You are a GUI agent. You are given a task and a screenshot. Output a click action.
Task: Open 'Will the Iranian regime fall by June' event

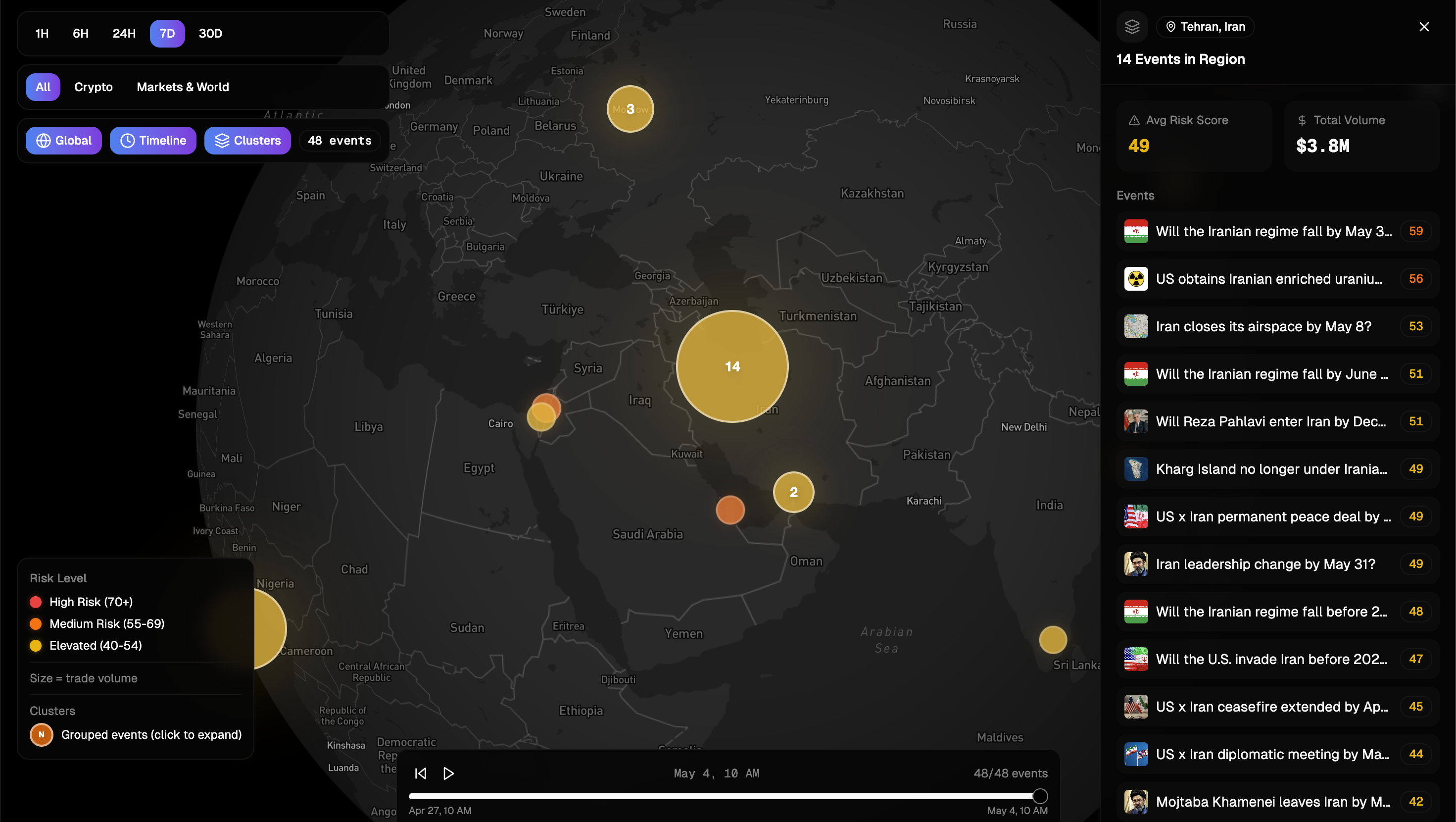click(x=1278, y=374)
